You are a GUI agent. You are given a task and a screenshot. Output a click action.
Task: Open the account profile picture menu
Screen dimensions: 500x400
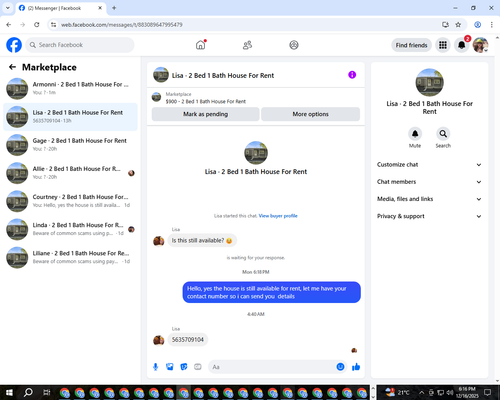(x=480, y=45)
